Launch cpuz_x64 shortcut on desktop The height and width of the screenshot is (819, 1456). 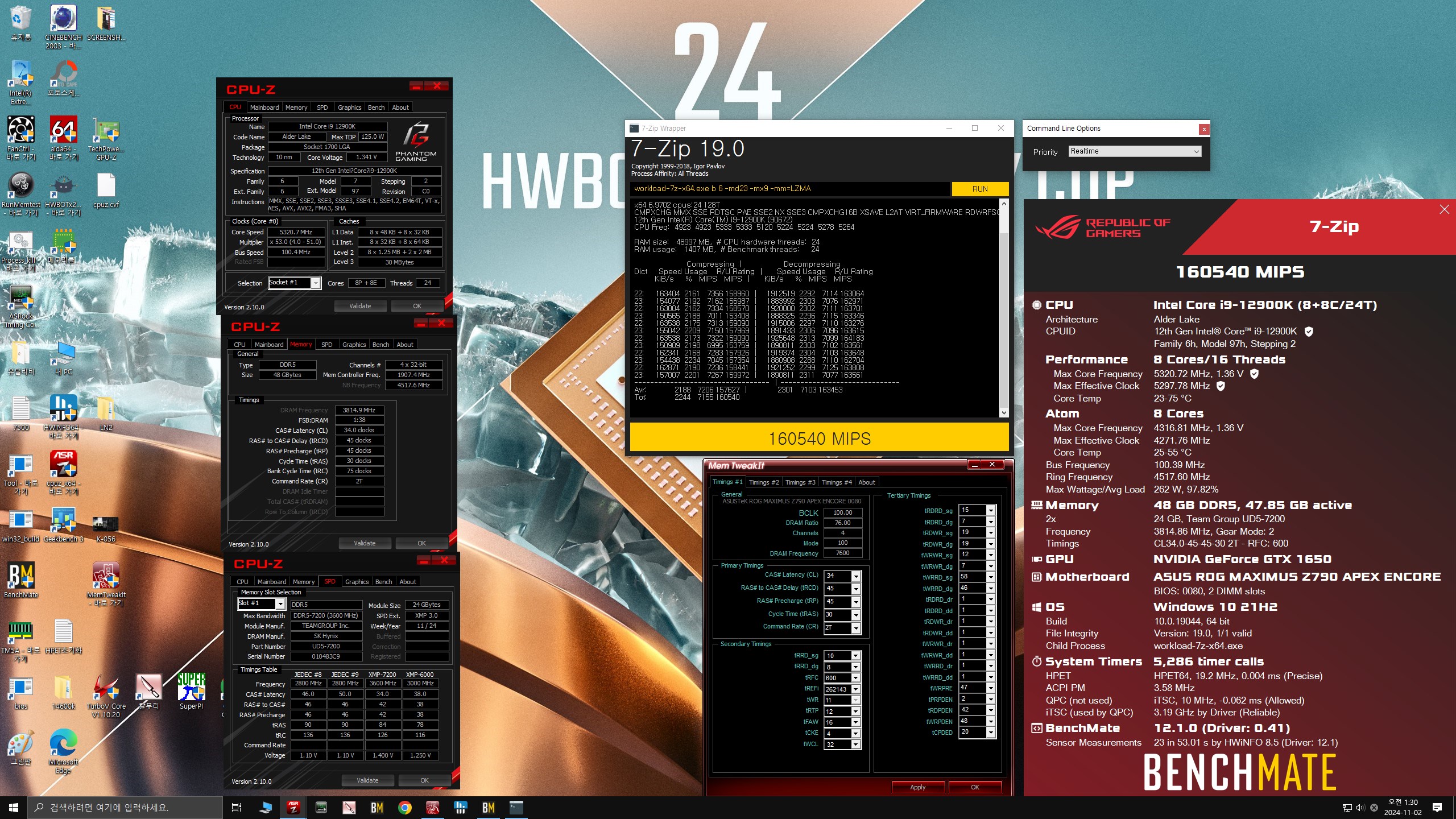pyautogui.click(x=63, y=473)
